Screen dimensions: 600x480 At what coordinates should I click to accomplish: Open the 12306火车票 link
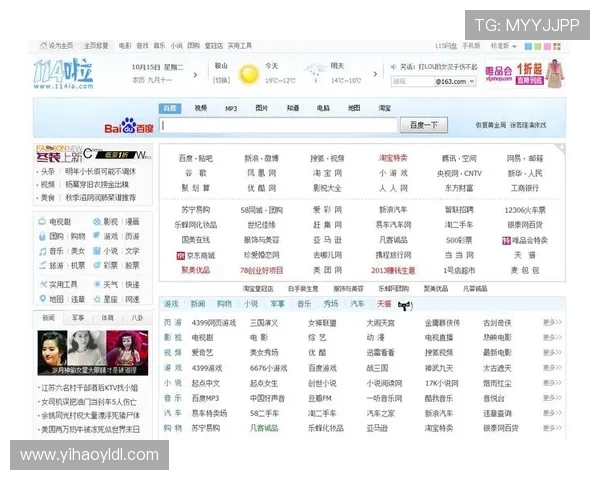(525, 210)
